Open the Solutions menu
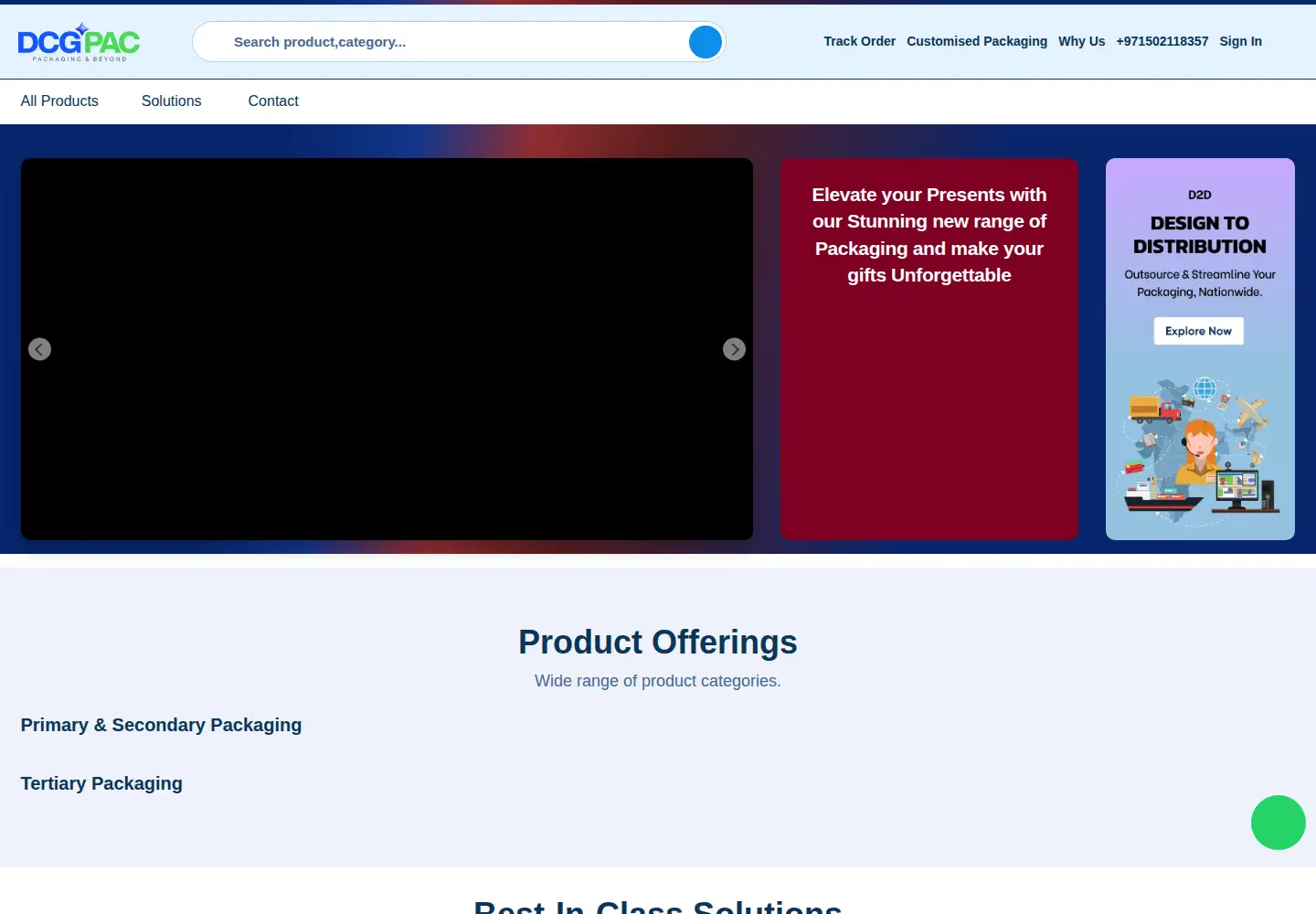Viewport: 1316px width, 914px height. (171, 101)
